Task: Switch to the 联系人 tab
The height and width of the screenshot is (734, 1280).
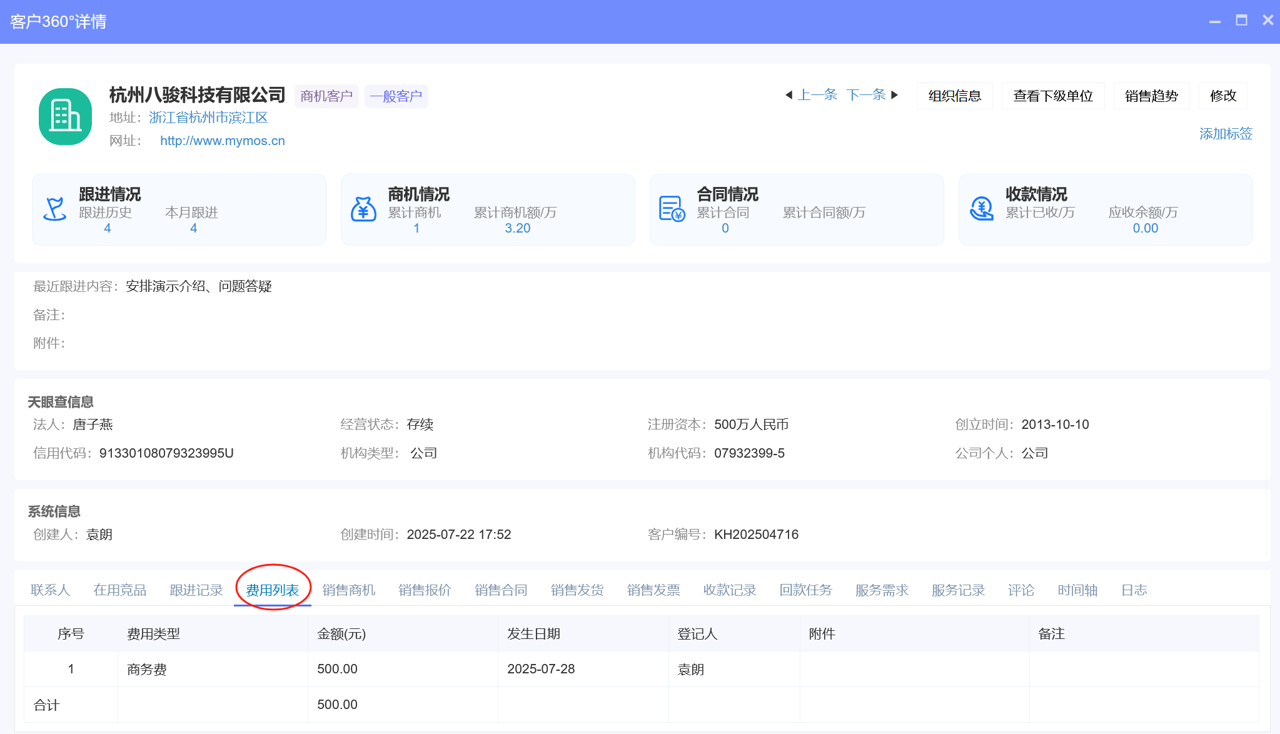Action: pyautogui.click(x=49, y=590)
